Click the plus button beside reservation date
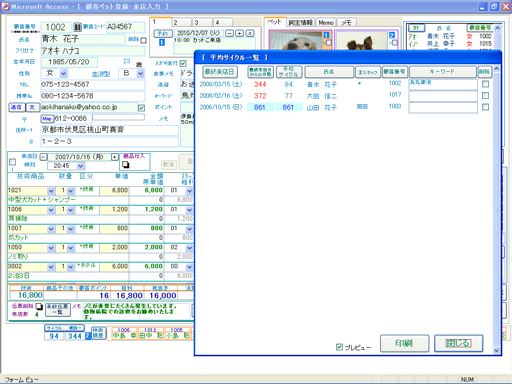 [240, 33]
